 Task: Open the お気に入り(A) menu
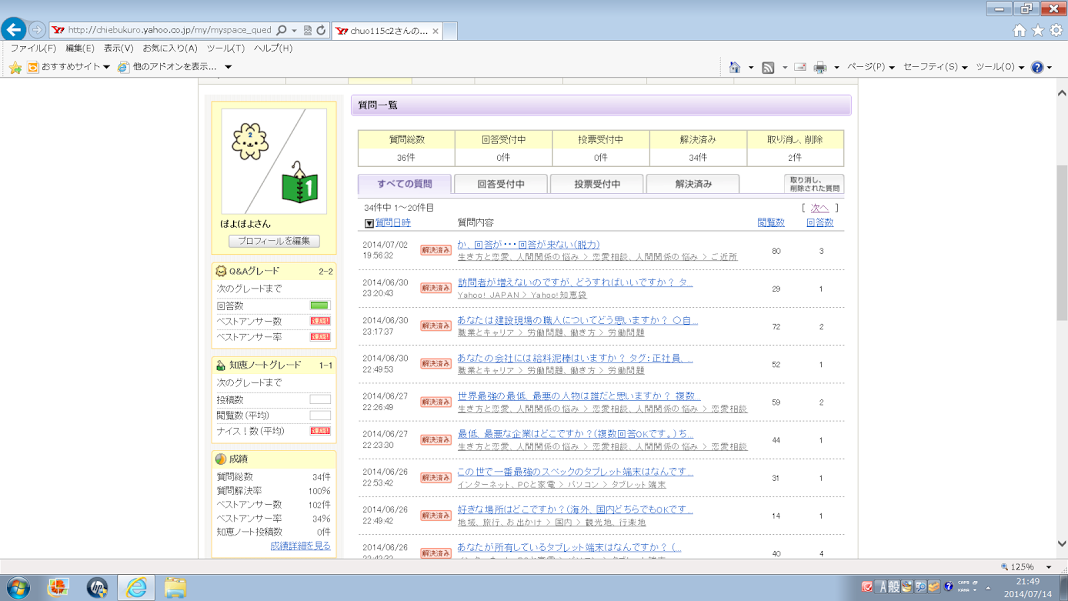coord(170,48)
